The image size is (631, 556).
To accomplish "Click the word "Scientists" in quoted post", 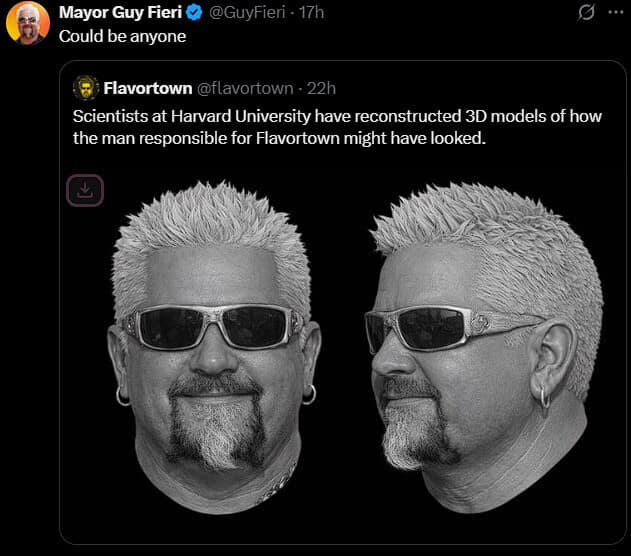I will [109, 116].
